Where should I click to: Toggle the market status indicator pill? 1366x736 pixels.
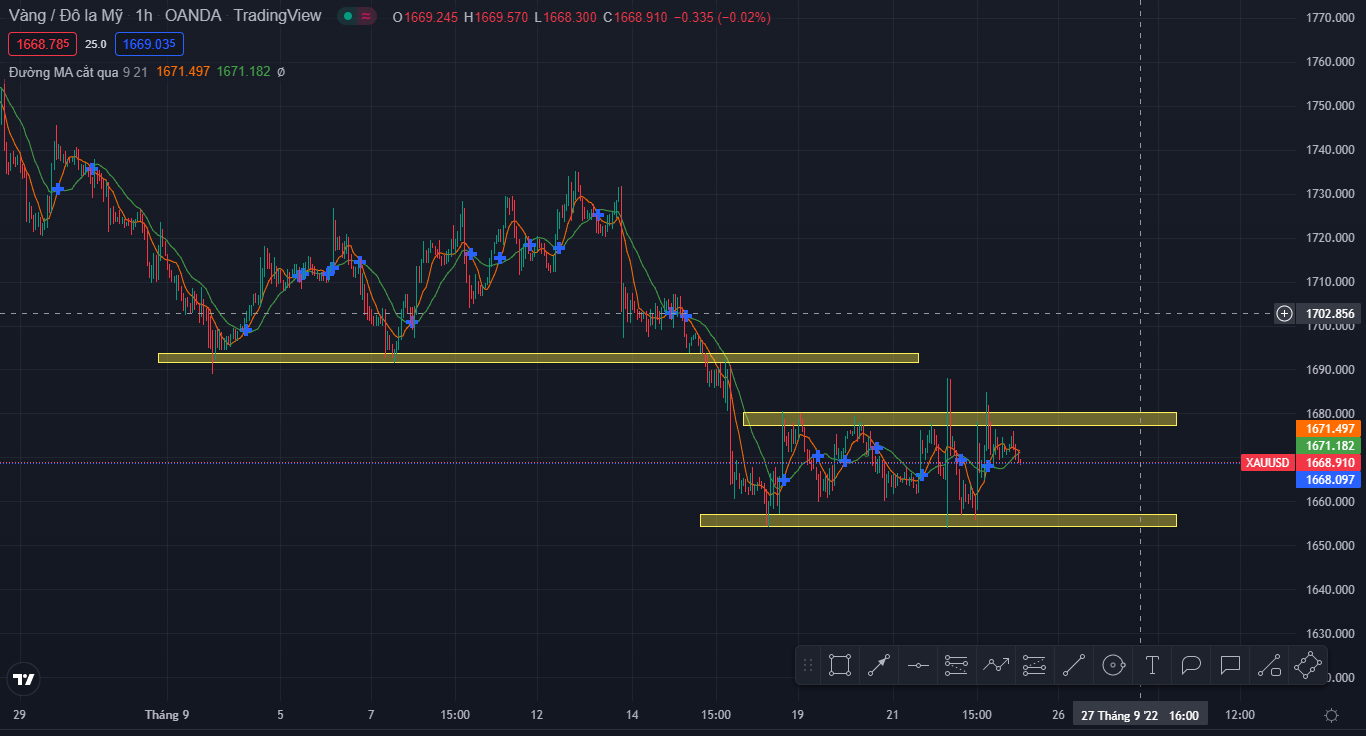coord(357,16)
